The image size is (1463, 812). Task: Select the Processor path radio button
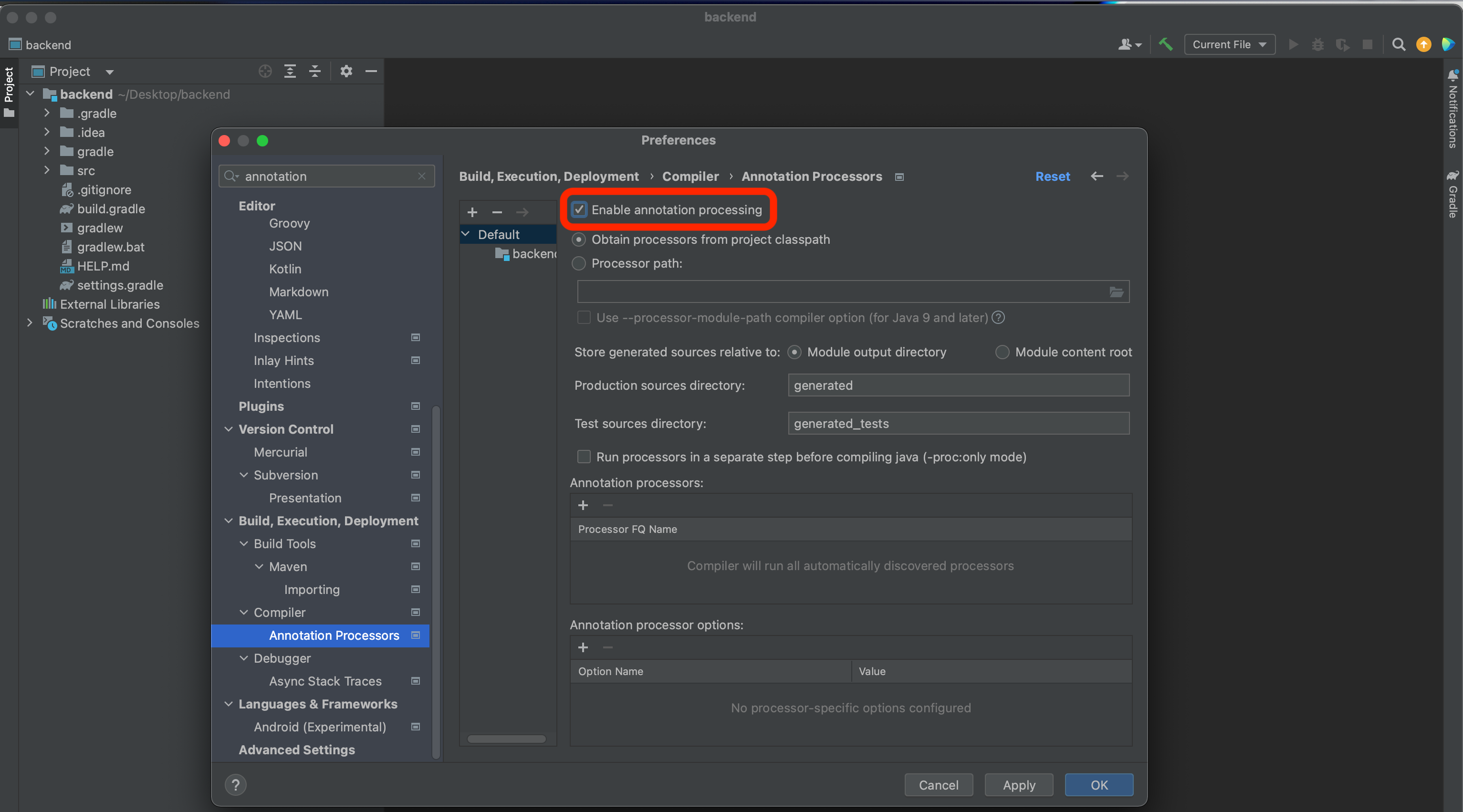[x=579, y=263]
